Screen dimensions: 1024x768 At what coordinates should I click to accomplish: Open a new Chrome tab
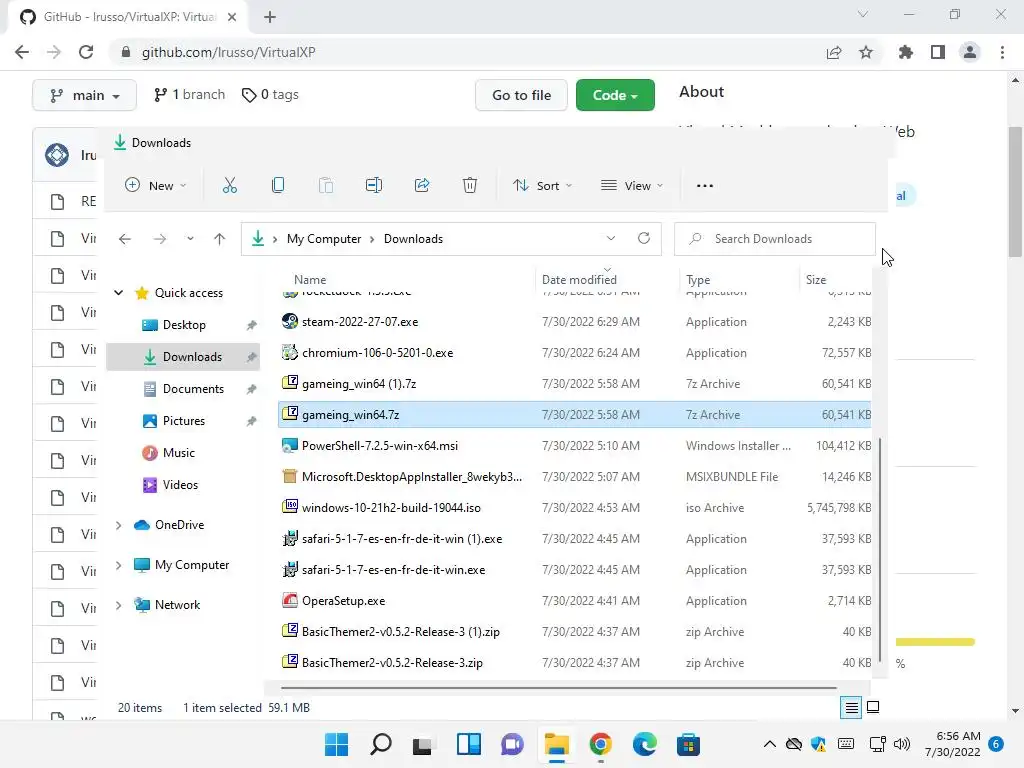click(x=270, y=17)
